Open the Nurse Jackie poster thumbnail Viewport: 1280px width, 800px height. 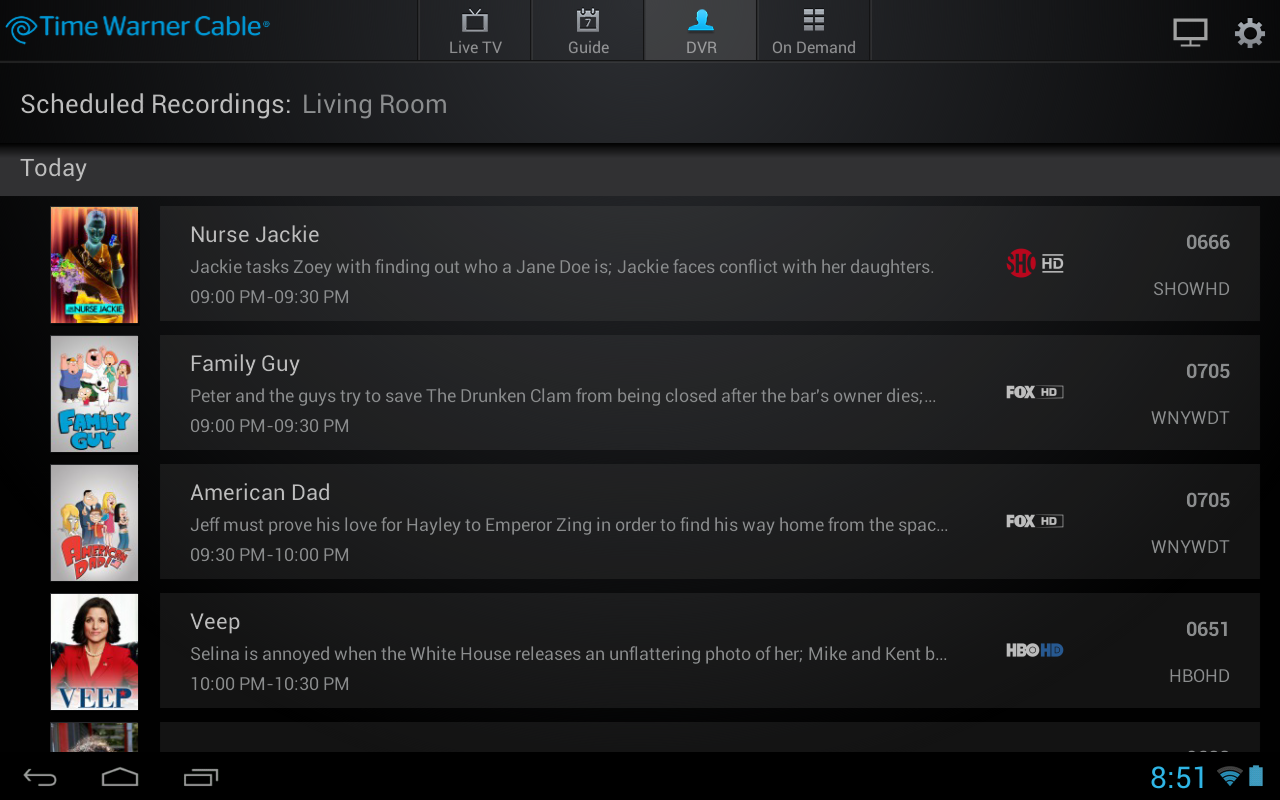[x=94, y=265]
